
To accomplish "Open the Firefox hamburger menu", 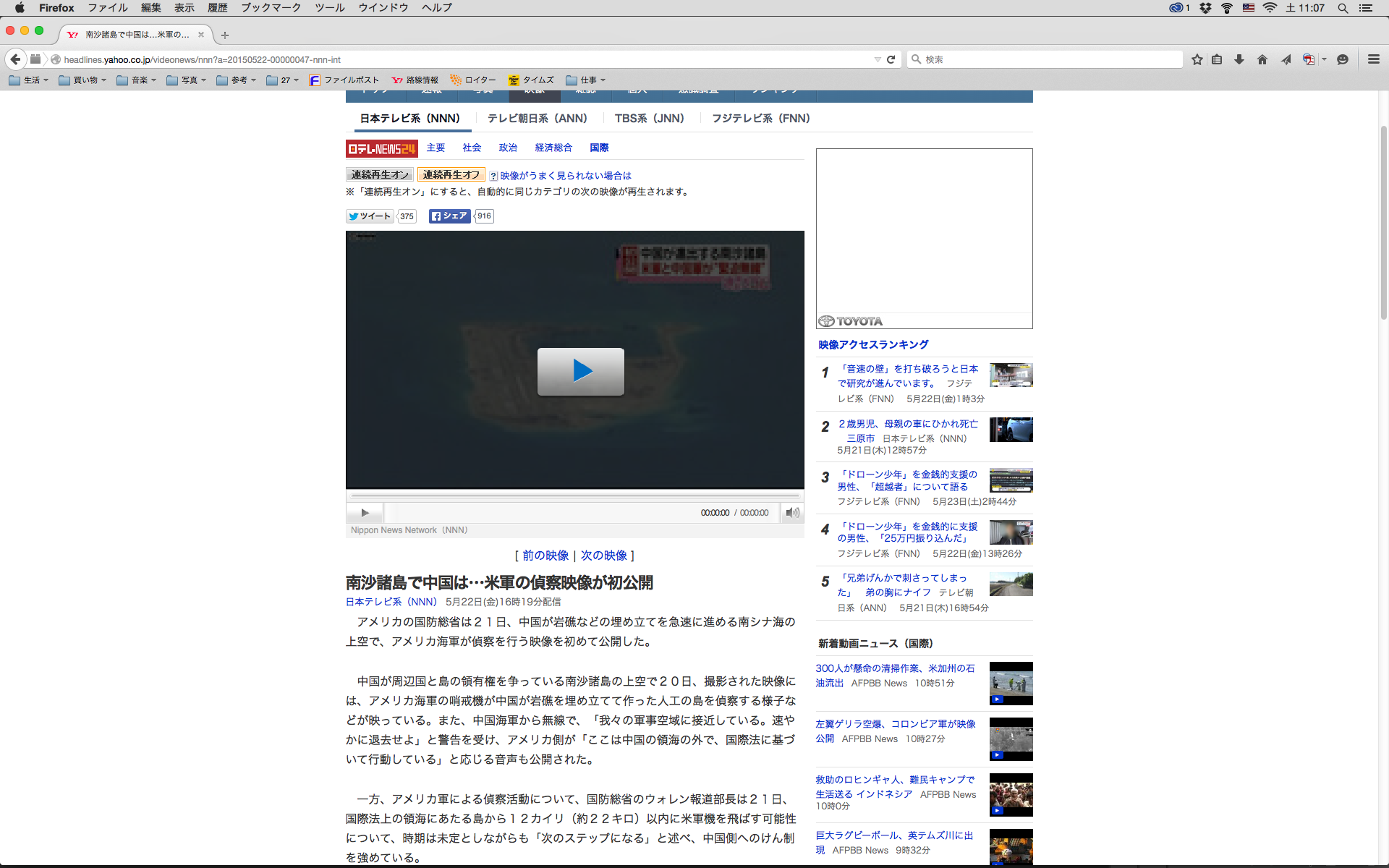I will [x=1373, y=59].
